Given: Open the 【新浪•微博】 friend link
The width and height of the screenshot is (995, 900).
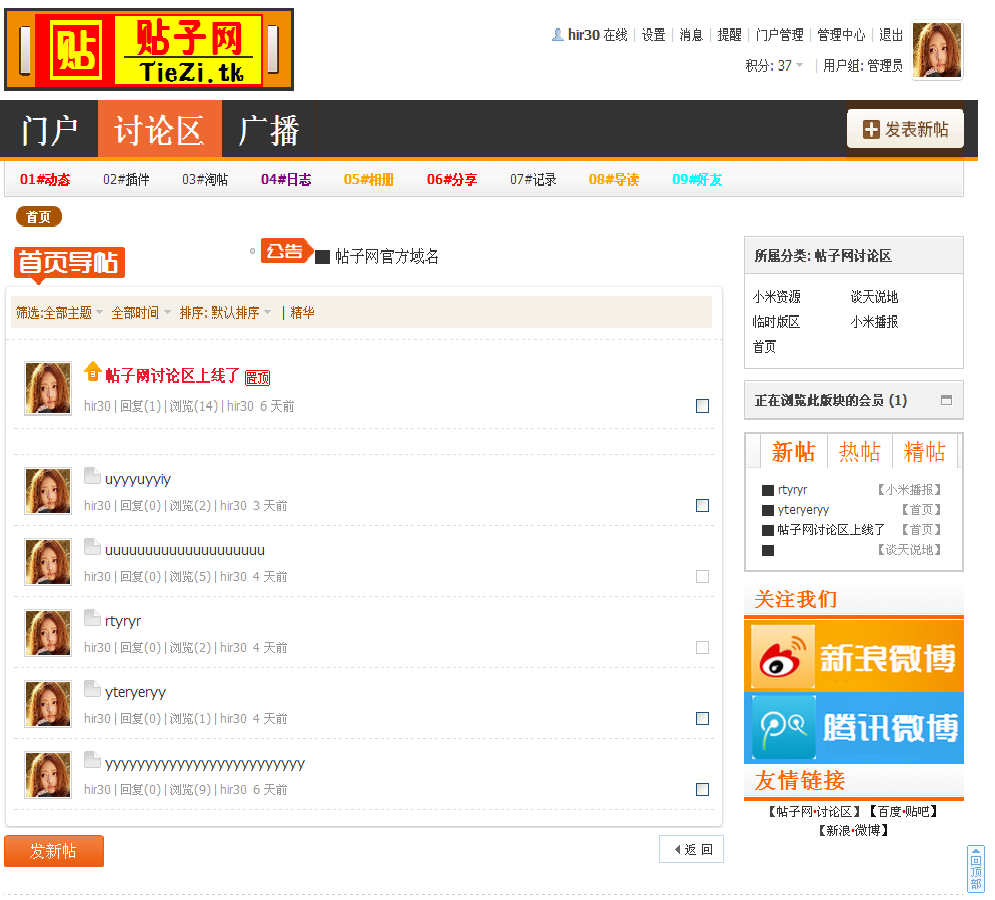Looking at the screenshot, I should click(x=853, y=830).
